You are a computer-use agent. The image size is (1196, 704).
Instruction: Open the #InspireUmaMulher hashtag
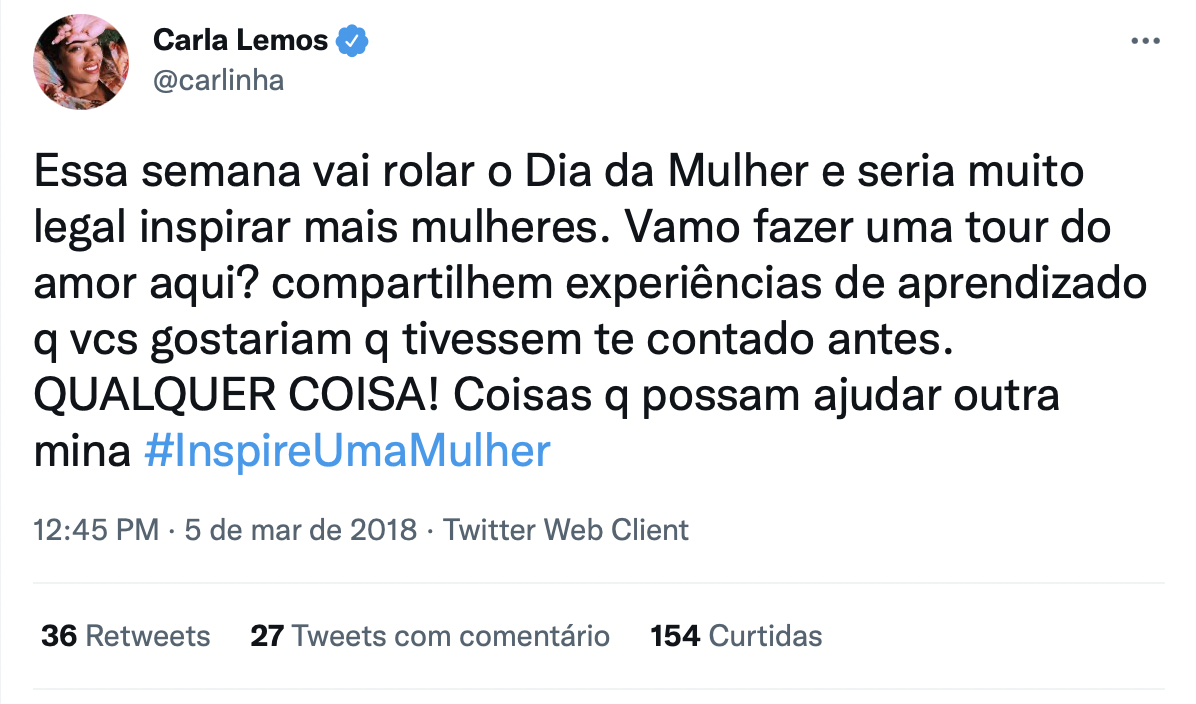347,452
